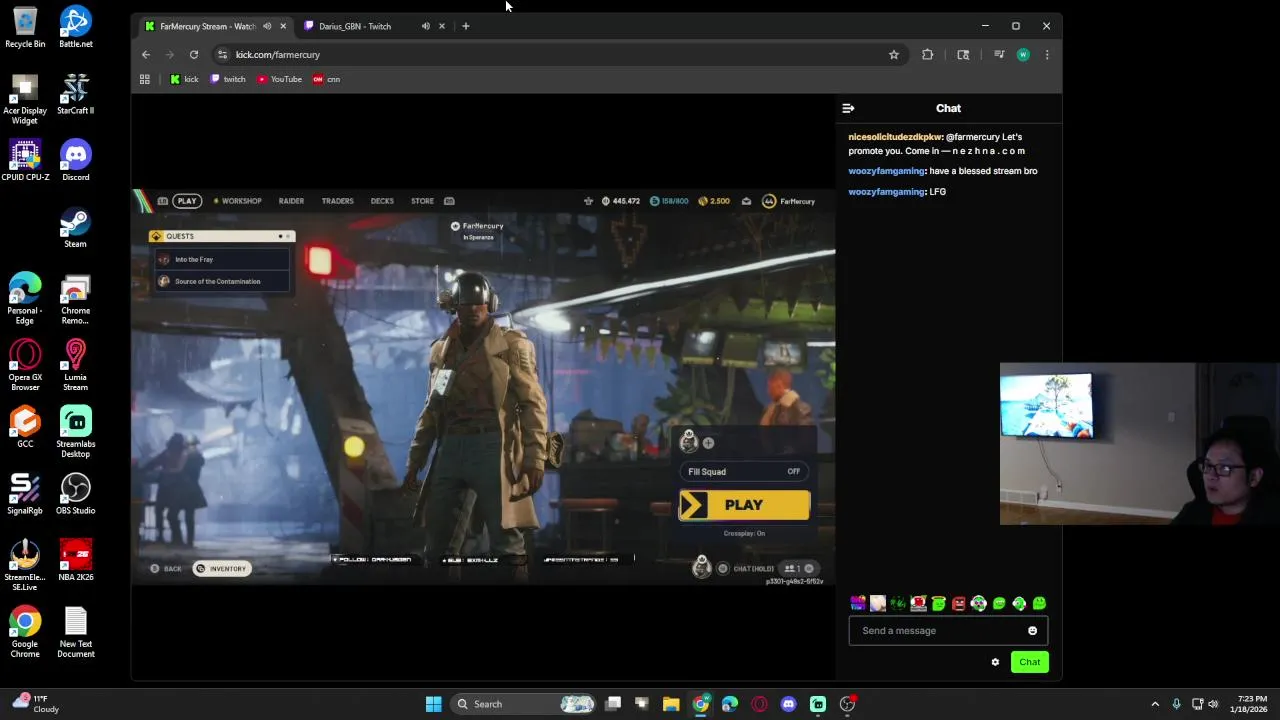Image resolution: width=1280 pixels, height=720 pixels.
Task: Open RAIDER tab in game menu
Action: [291, 201]
